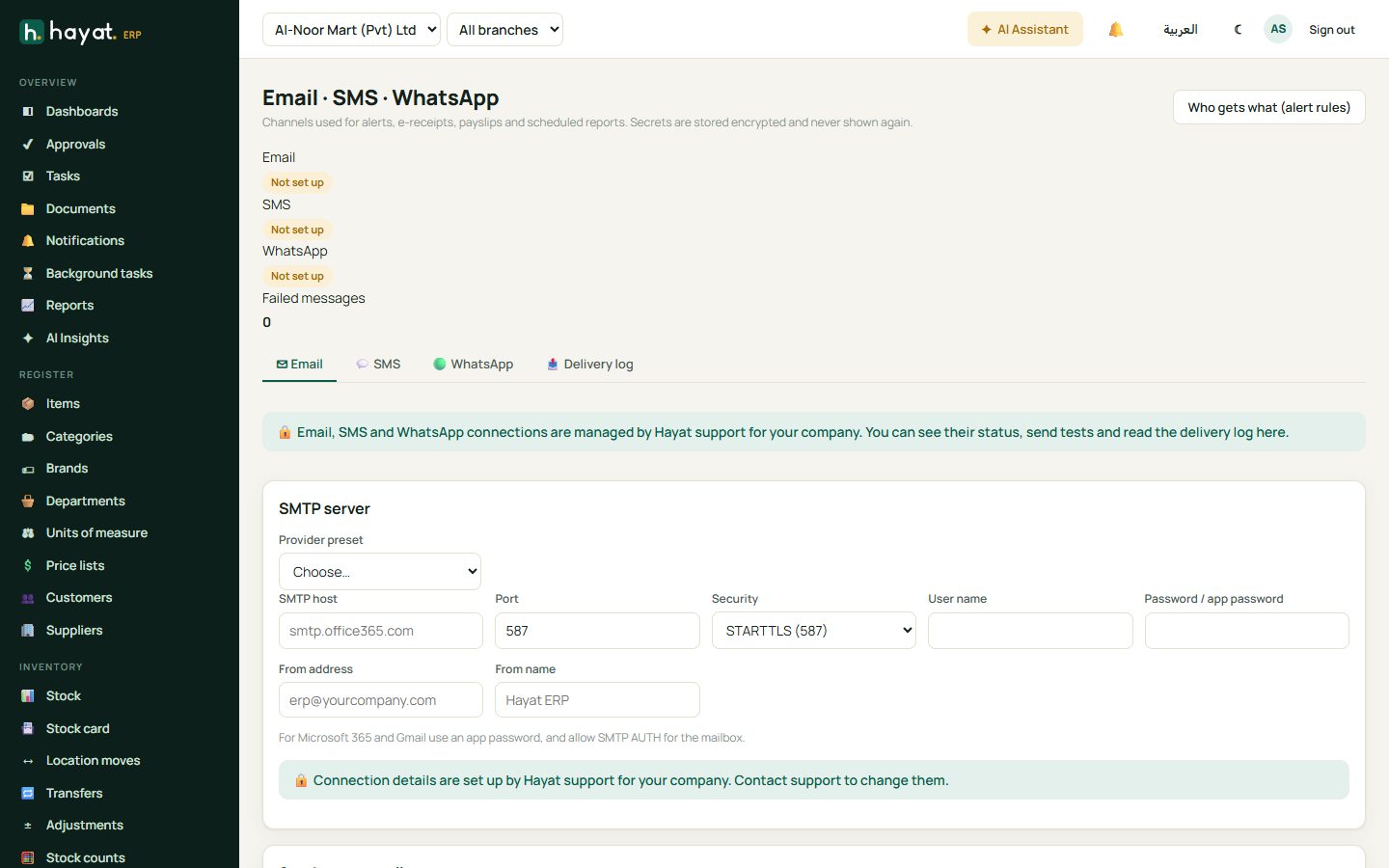This screenshot has height=868, width=1389.
Task: Click the Departments basket icon
Action: 28,502
